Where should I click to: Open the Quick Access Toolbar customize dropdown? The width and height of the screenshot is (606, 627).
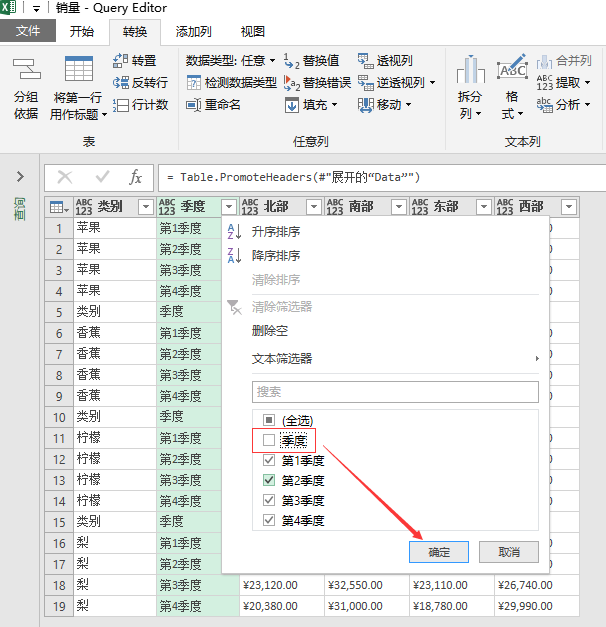36,9
